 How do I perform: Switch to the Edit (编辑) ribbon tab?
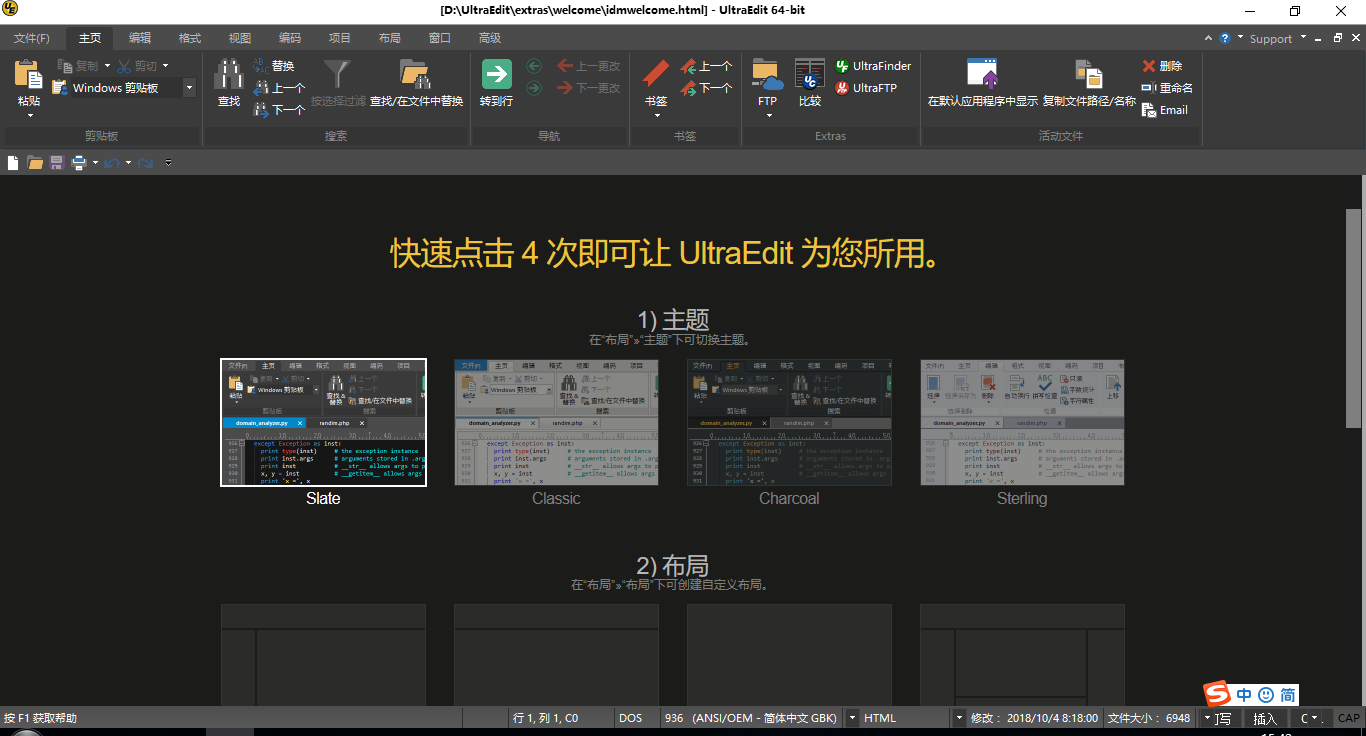coord(140,38)
